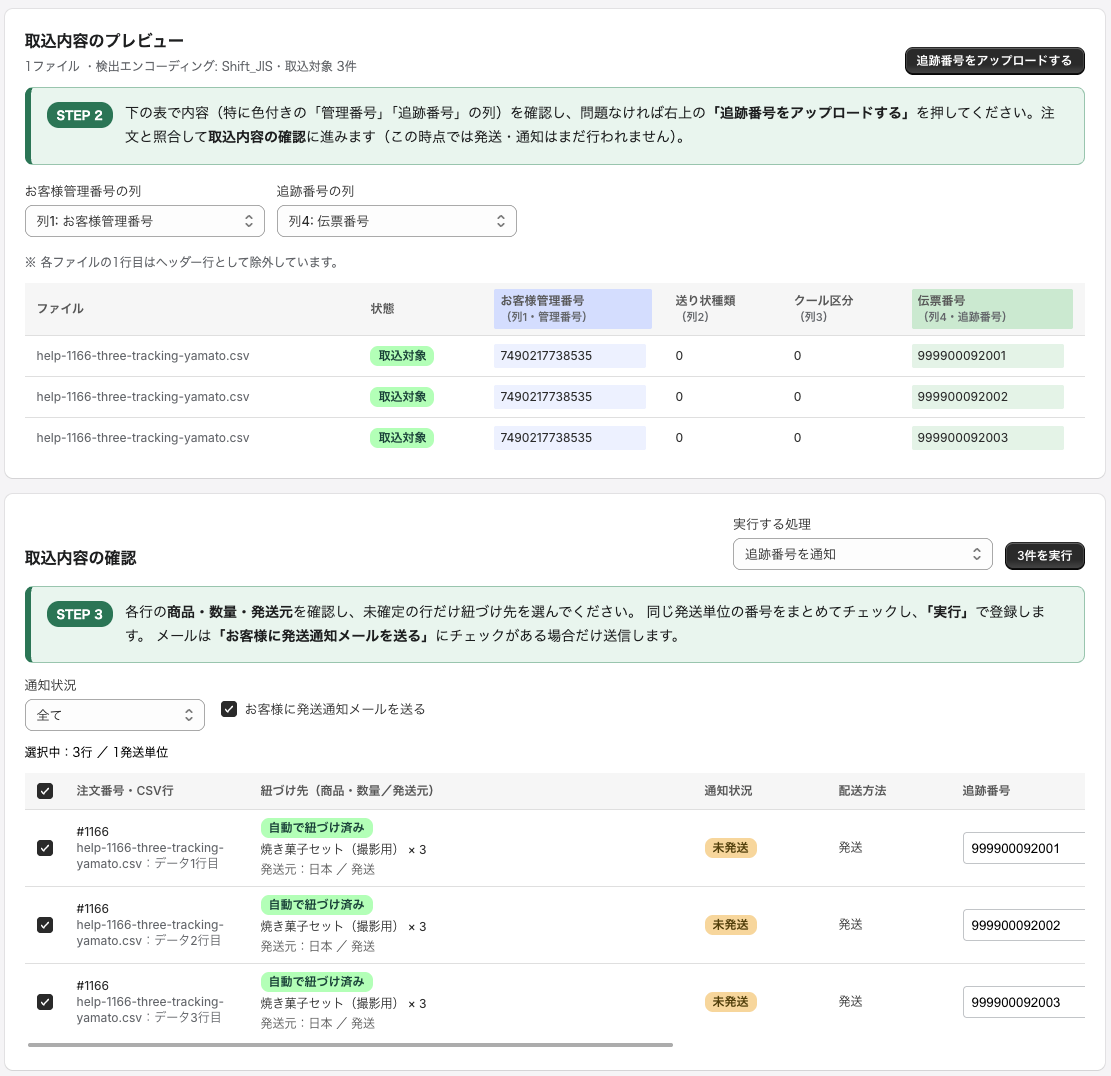
Task: Click the 追跡番号をアップロードする button
Action: [994, 61]
